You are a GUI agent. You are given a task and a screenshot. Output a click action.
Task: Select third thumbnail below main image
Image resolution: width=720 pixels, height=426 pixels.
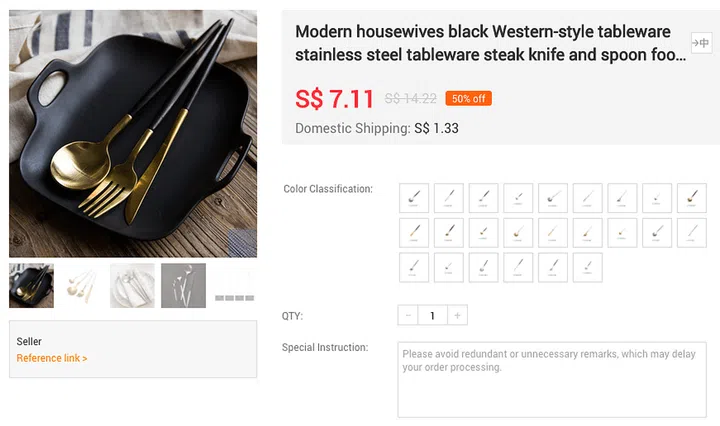coord(132,286)
